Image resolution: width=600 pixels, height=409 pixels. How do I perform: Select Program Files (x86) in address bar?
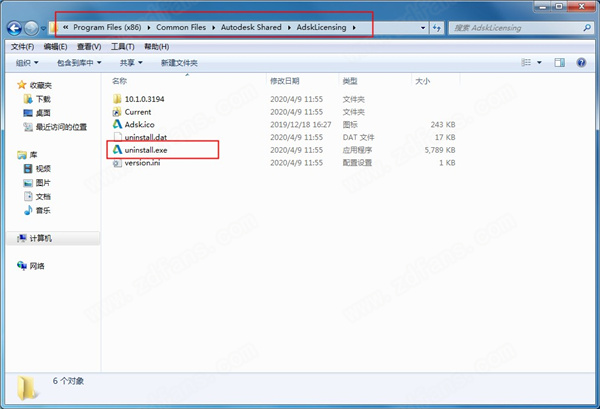[x=107, y=28]
